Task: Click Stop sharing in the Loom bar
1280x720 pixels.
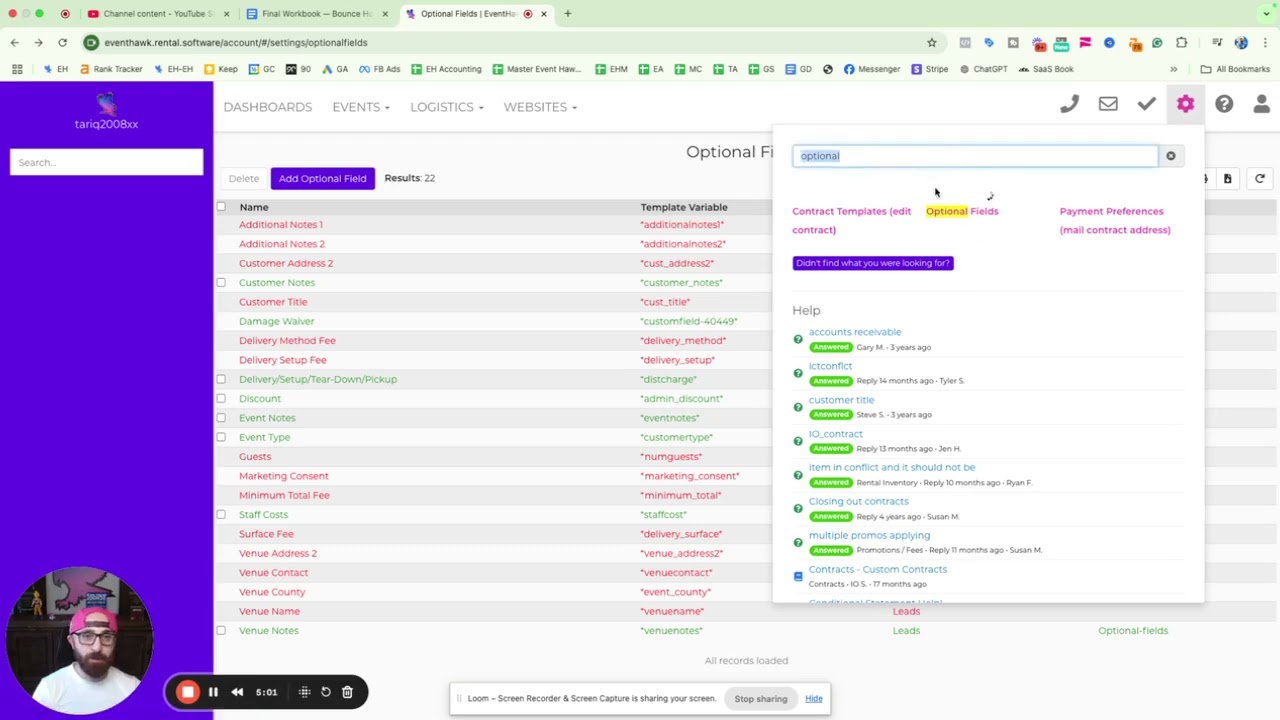Action: pyautogui.click(x=761, y=699)
